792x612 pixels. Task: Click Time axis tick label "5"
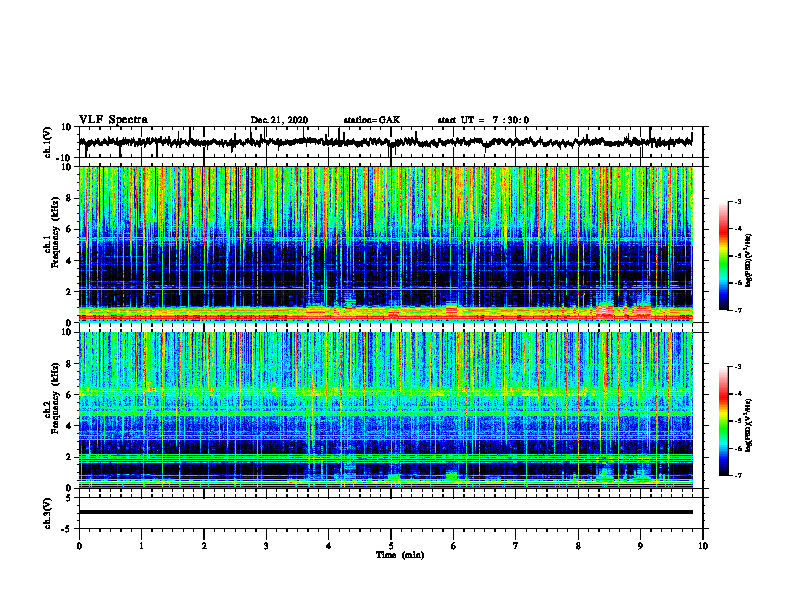pos(391,546)
